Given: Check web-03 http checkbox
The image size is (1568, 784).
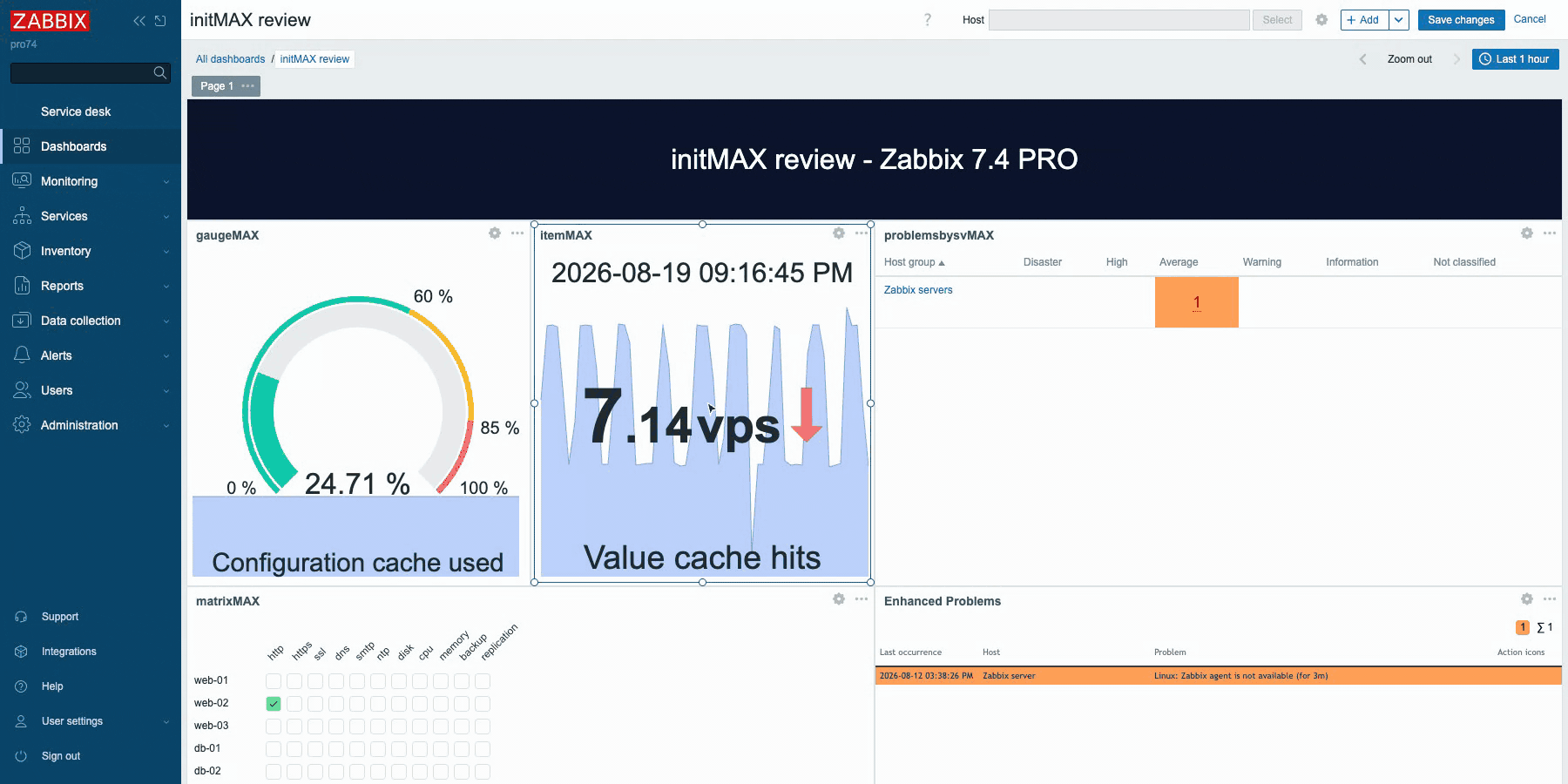Looking at the screenshot, I should [274, 727].
